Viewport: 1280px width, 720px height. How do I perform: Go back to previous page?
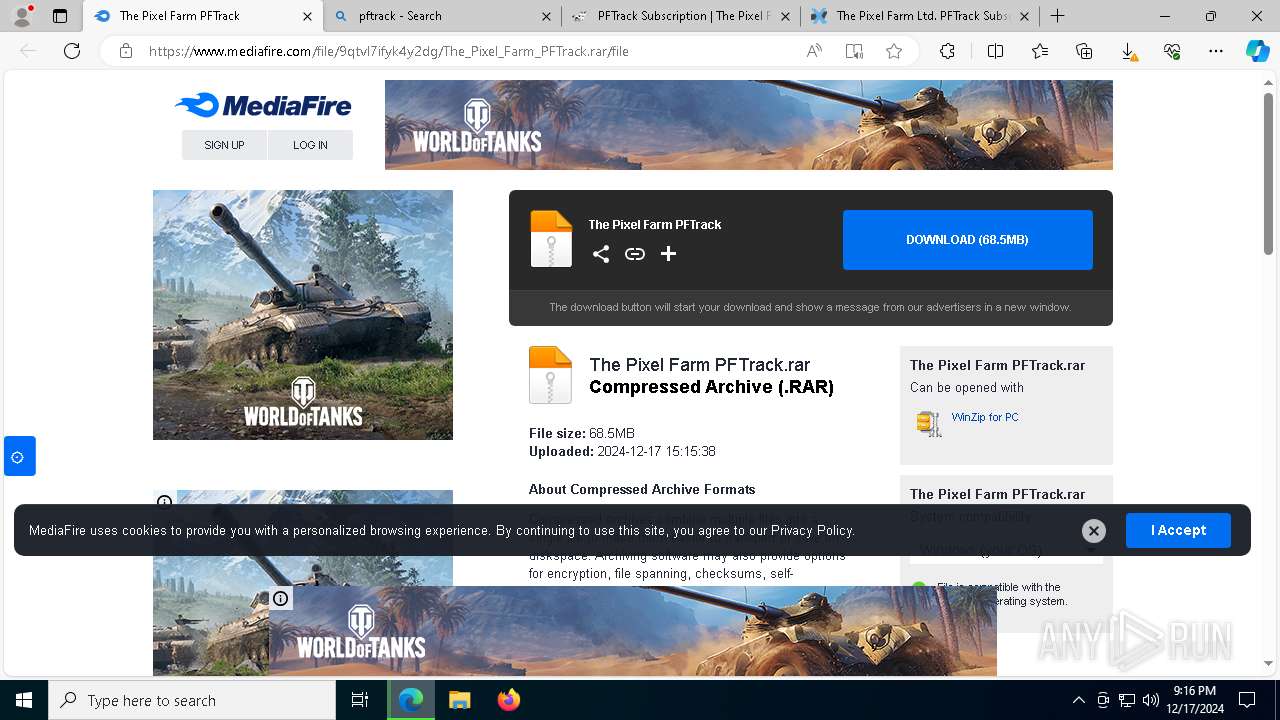pos(29,51)
